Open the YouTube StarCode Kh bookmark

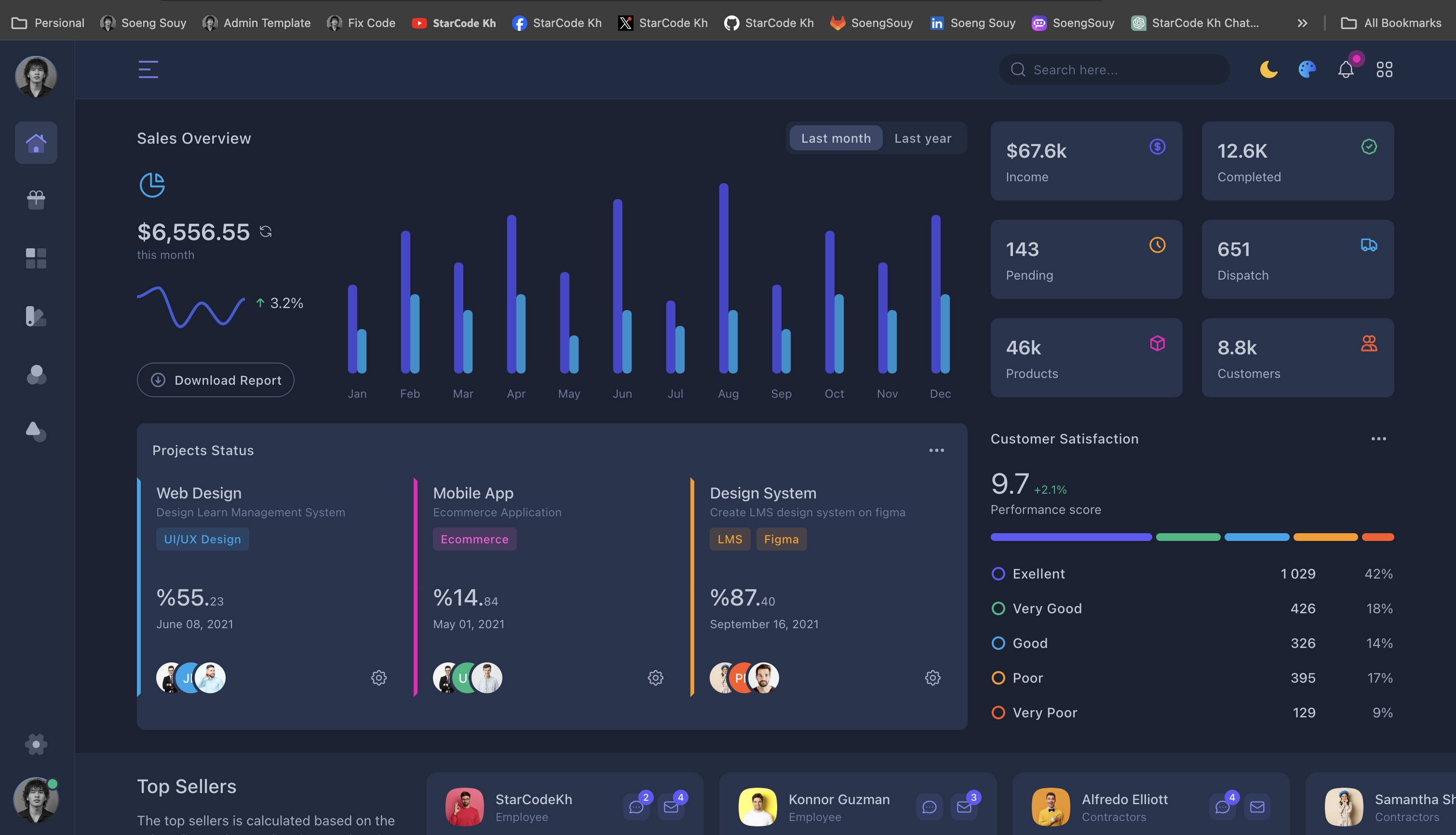tap(454, 23)
